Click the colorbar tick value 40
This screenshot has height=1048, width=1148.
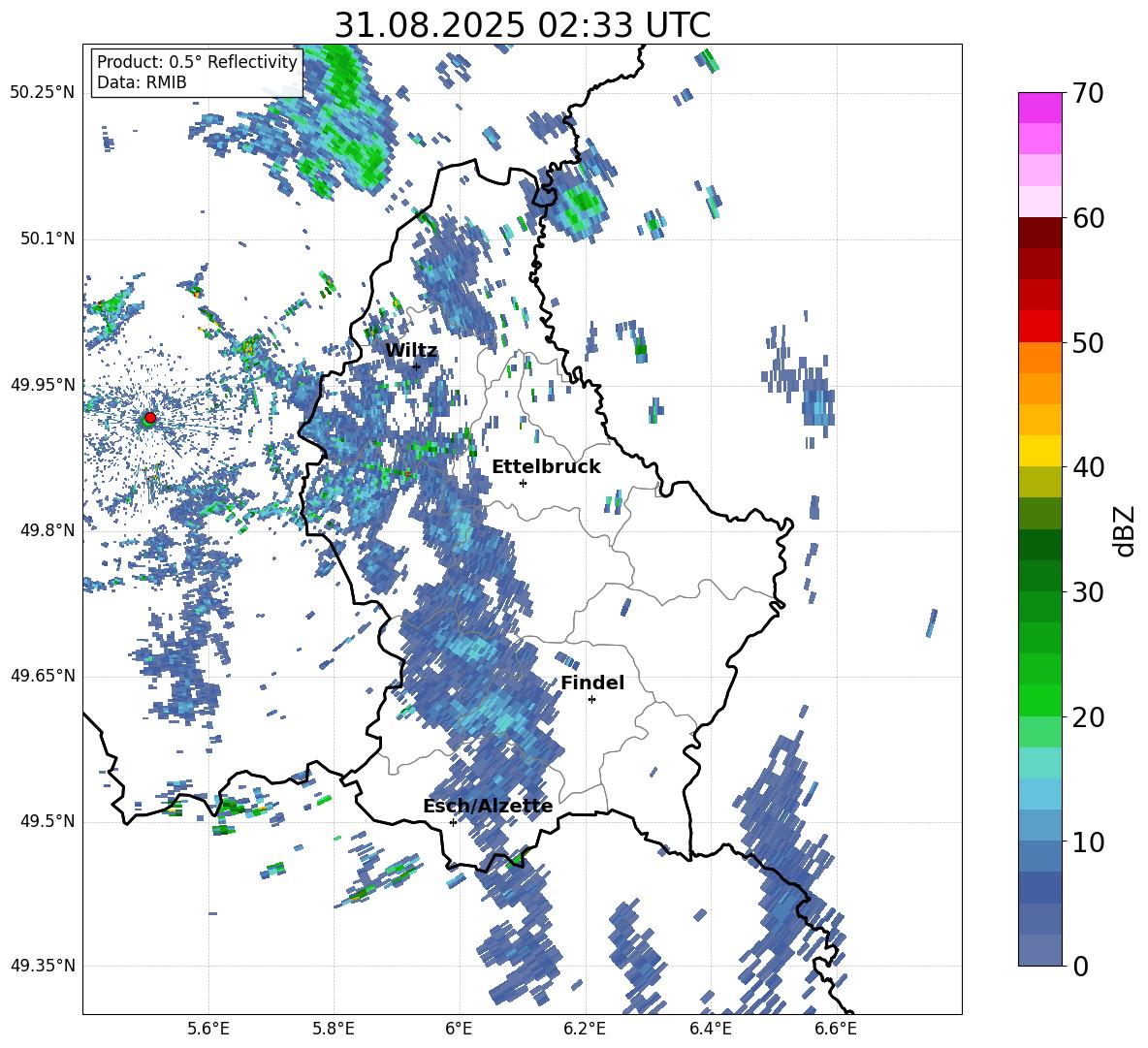tap(1088, 467)
